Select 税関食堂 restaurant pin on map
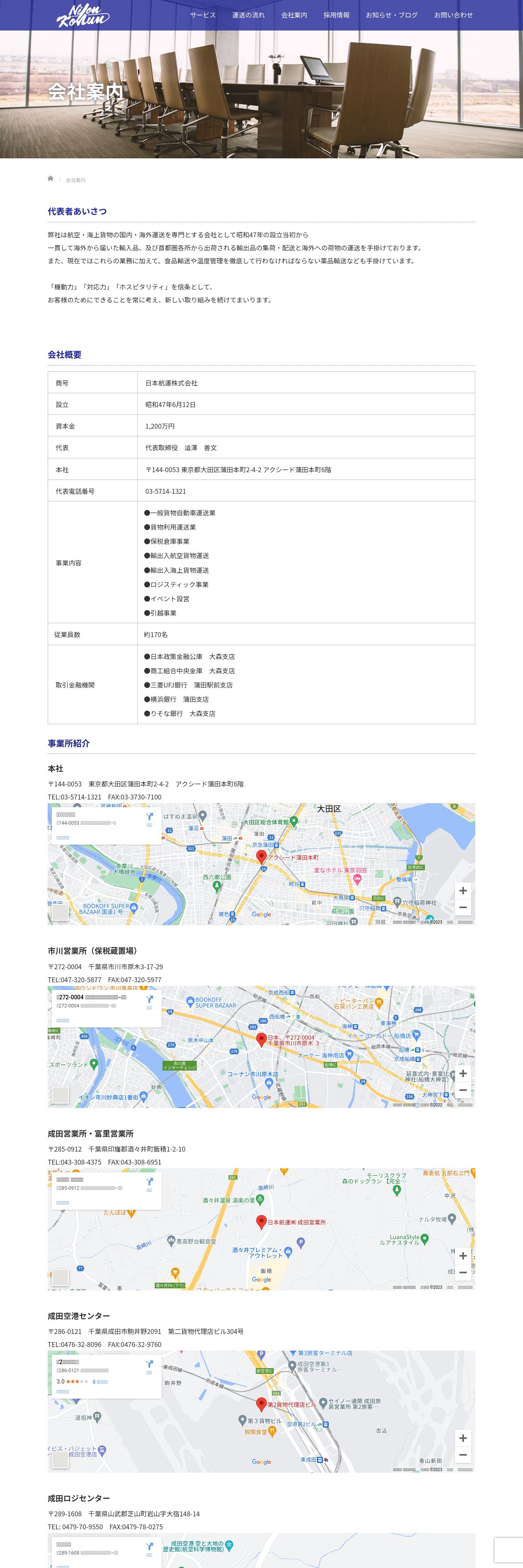This screenshot has height=1568, width=523. 272,1432
